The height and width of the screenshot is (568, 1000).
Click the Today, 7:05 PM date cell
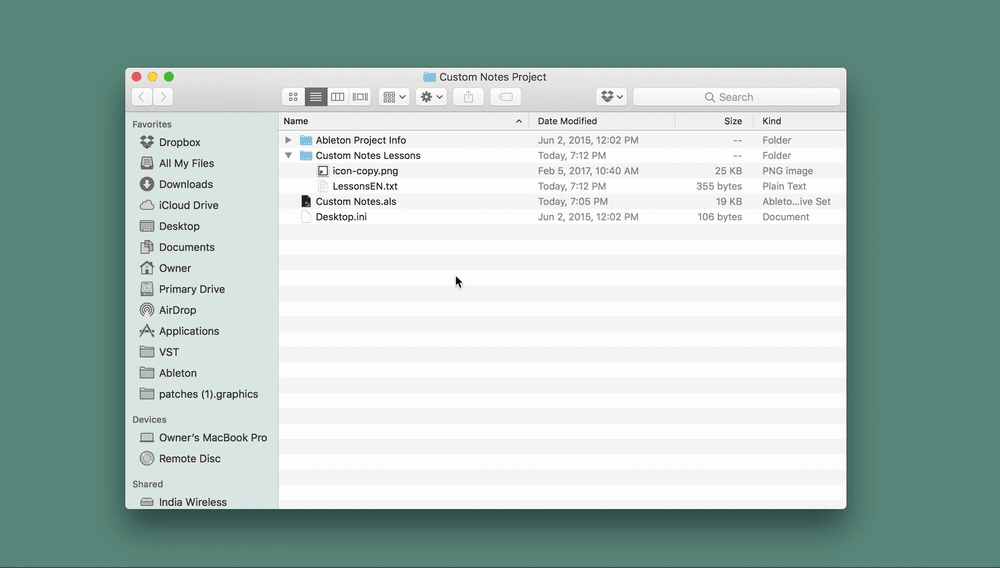click(573, 201)
